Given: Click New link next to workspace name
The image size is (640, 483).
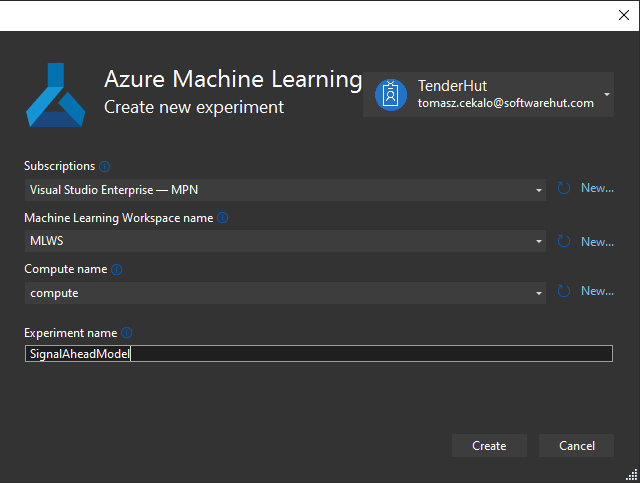Looking at the screenshot, I should click(x=597, y=242).
